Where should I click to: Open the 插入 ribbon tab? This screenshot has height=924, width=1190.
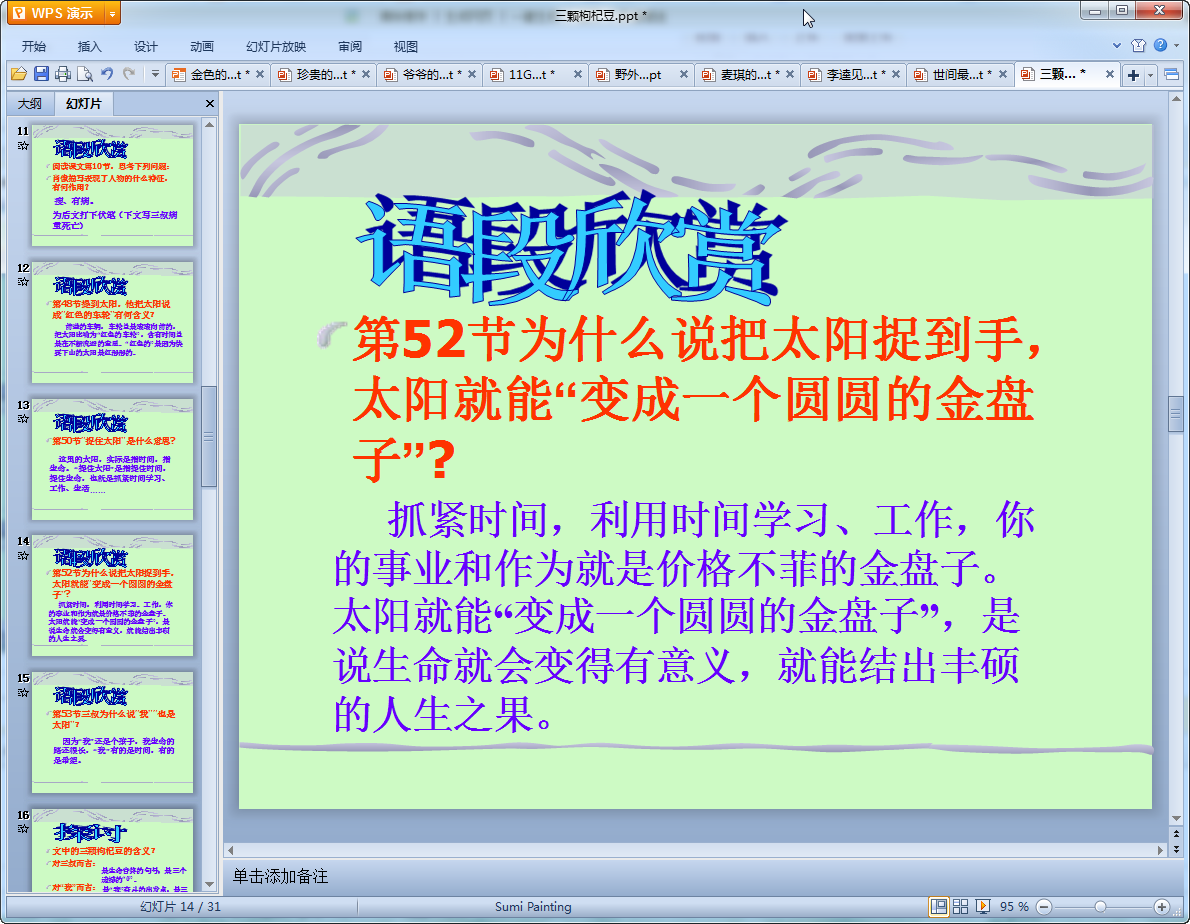click(90, 46)
